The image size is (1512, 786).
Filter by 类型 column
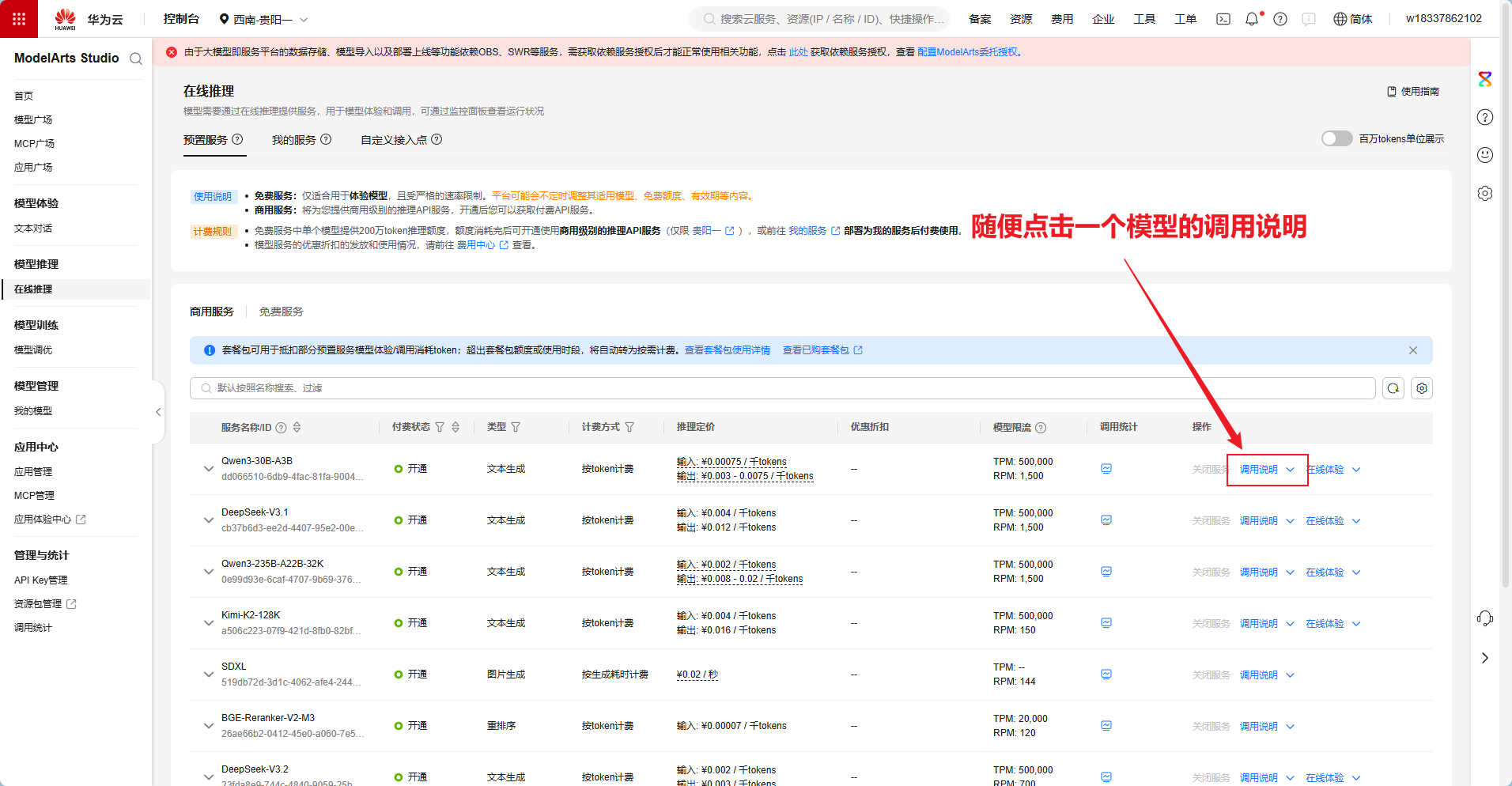coord(516,427)
